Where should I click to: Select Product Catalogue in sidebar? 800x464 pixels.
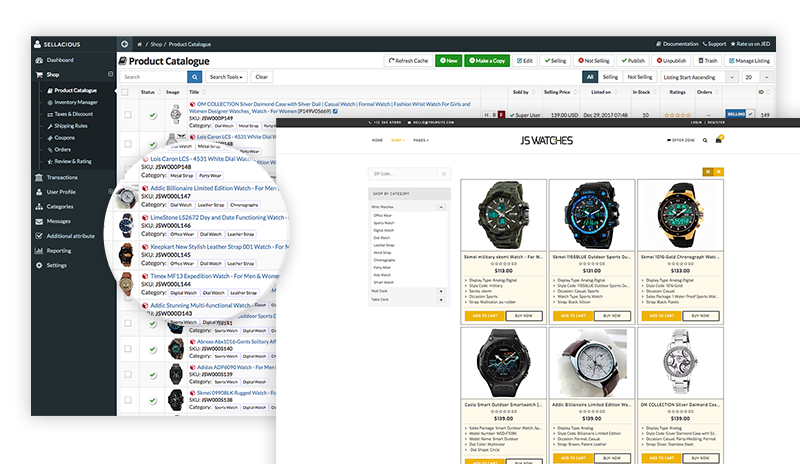pos(75,90)
